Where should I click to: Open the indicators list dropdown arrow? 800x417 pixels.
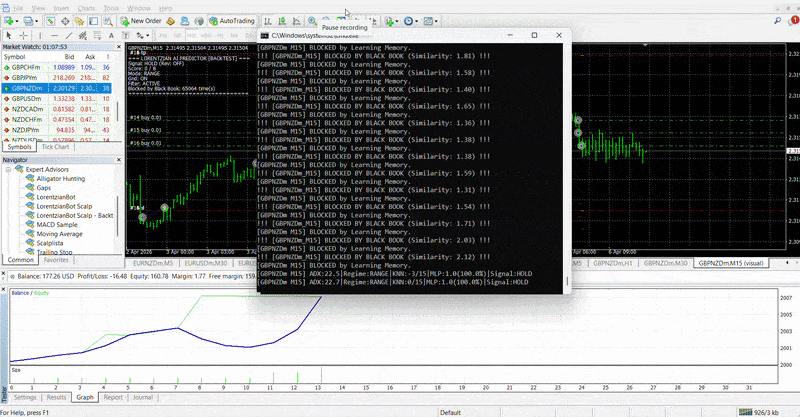pos(397,21)
